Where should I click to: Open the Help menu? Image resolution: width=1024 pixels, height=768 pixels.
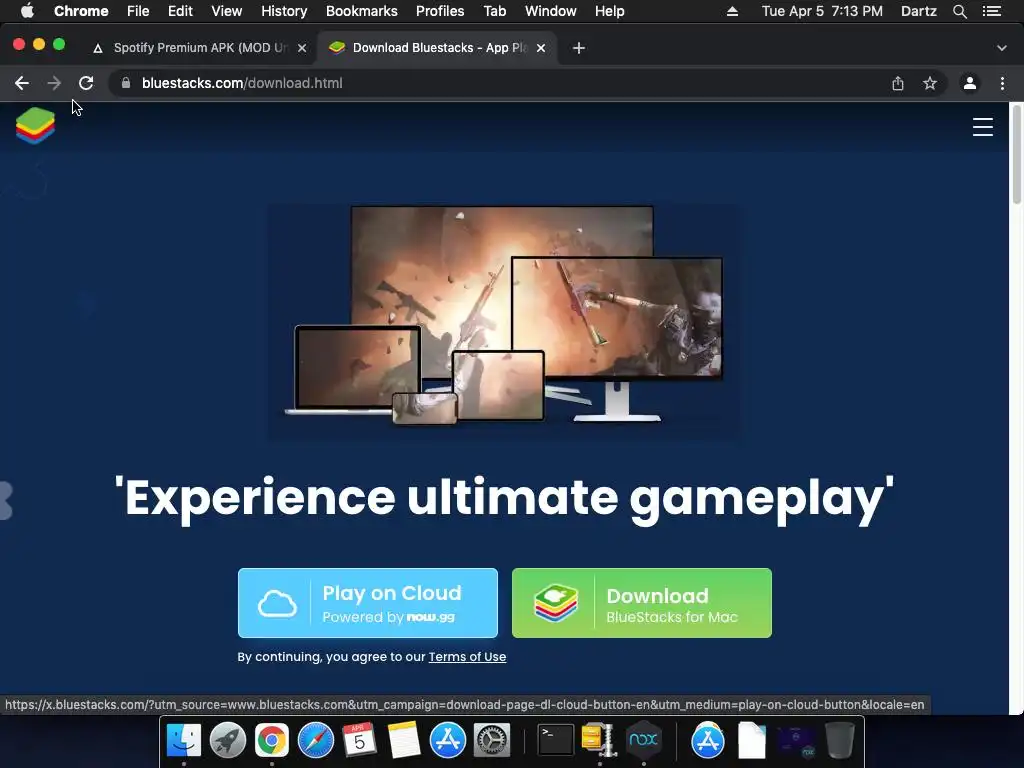[609, 11]
